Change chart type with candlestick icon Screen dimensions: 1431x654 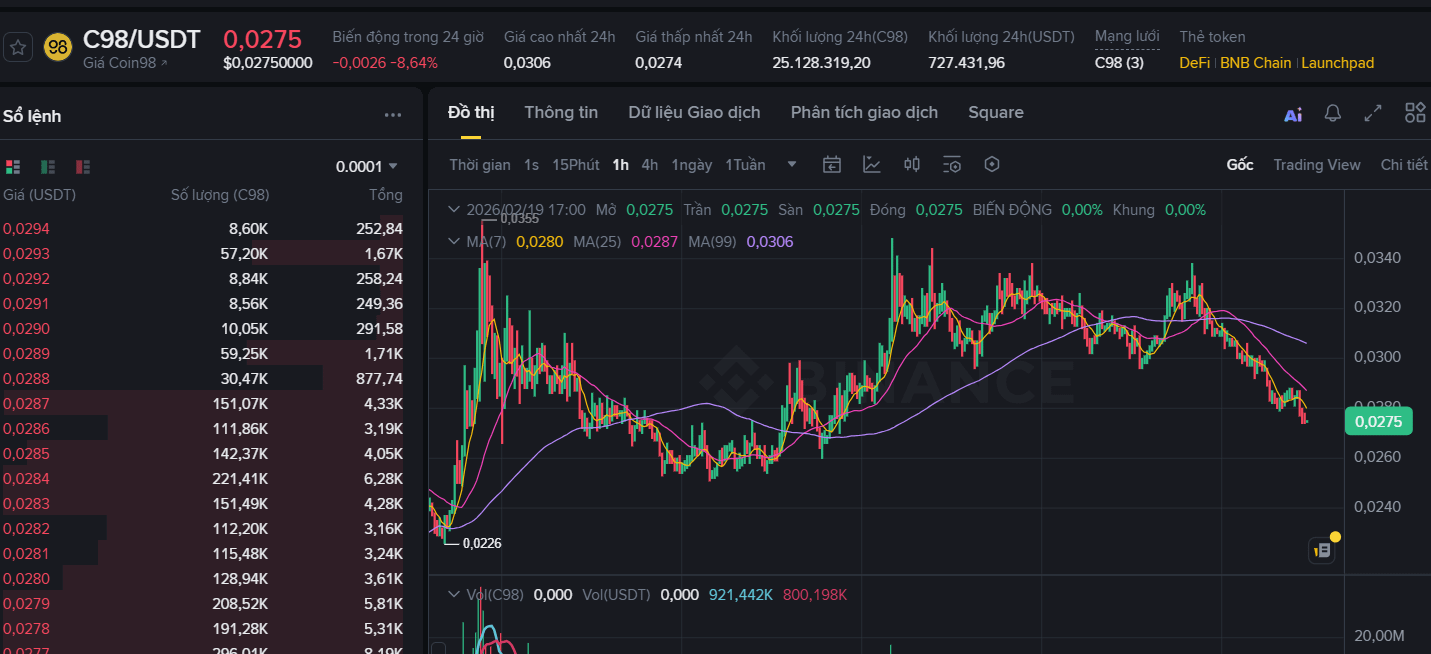tap(912, 165)
